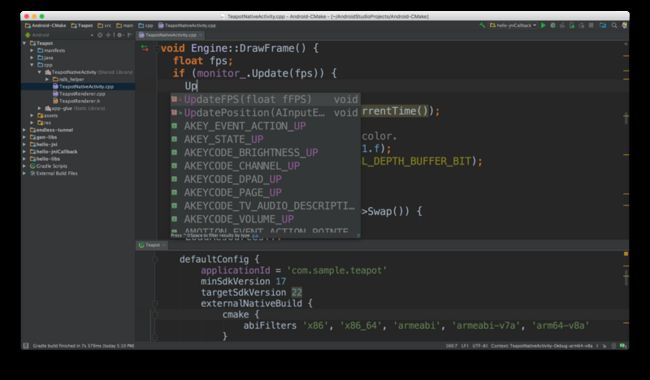Choose AKEYCODE_CHANNEL_UP completion suggestion
650x380 pixels.
pyautogui.click(x=265, y=166)
